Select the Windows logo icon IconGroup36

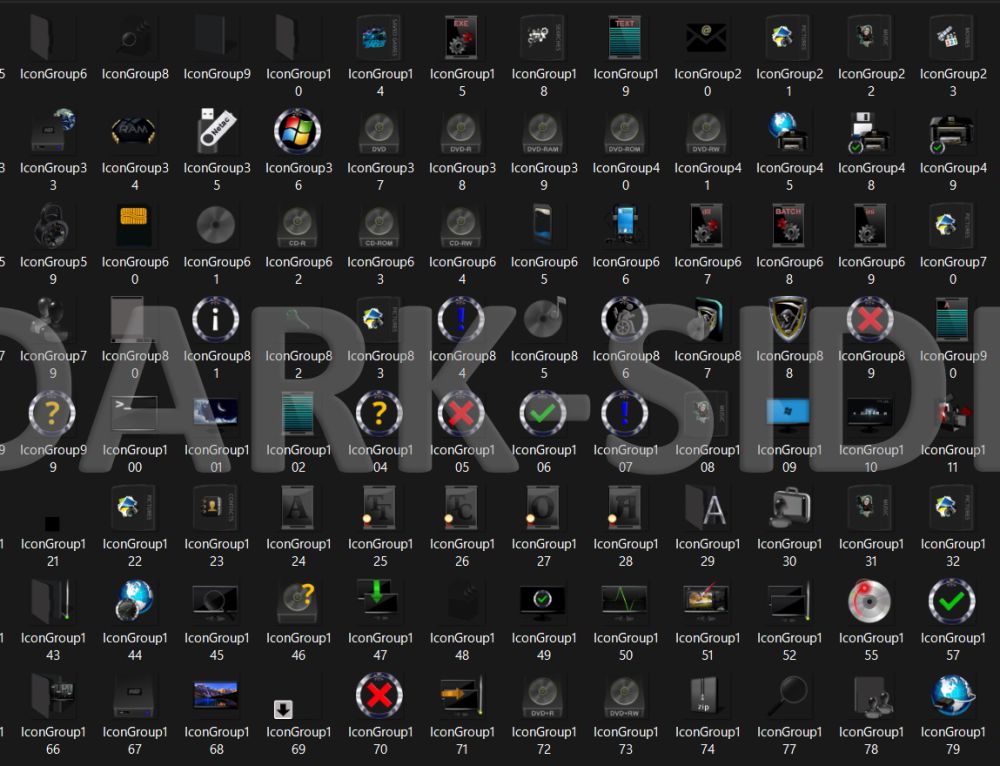[x=298, y=131]
